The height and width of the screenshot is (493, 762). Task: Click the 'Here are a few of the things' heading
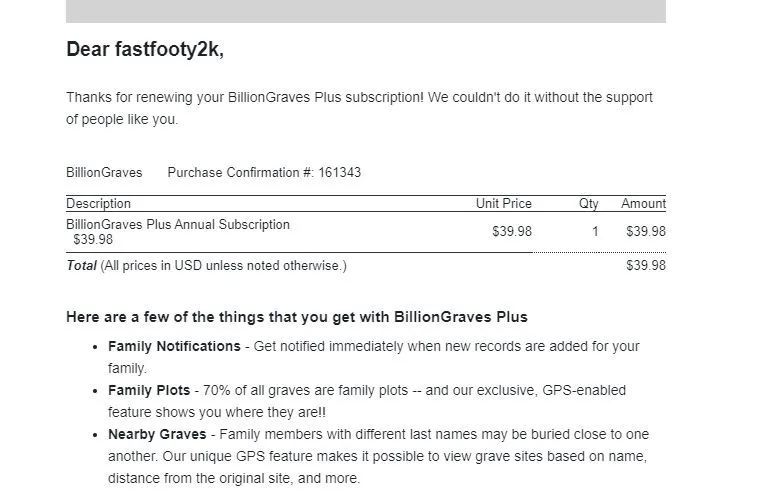click(297, 317)
